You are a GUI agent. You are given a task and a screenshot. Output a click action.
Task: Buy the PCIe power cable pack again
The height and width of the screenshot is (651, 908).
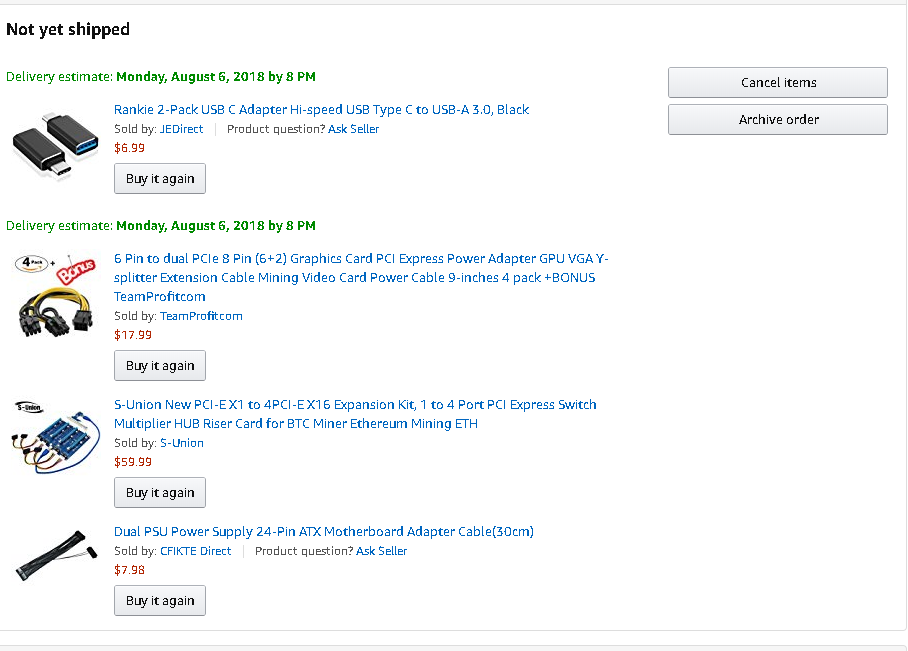[160, 366]
